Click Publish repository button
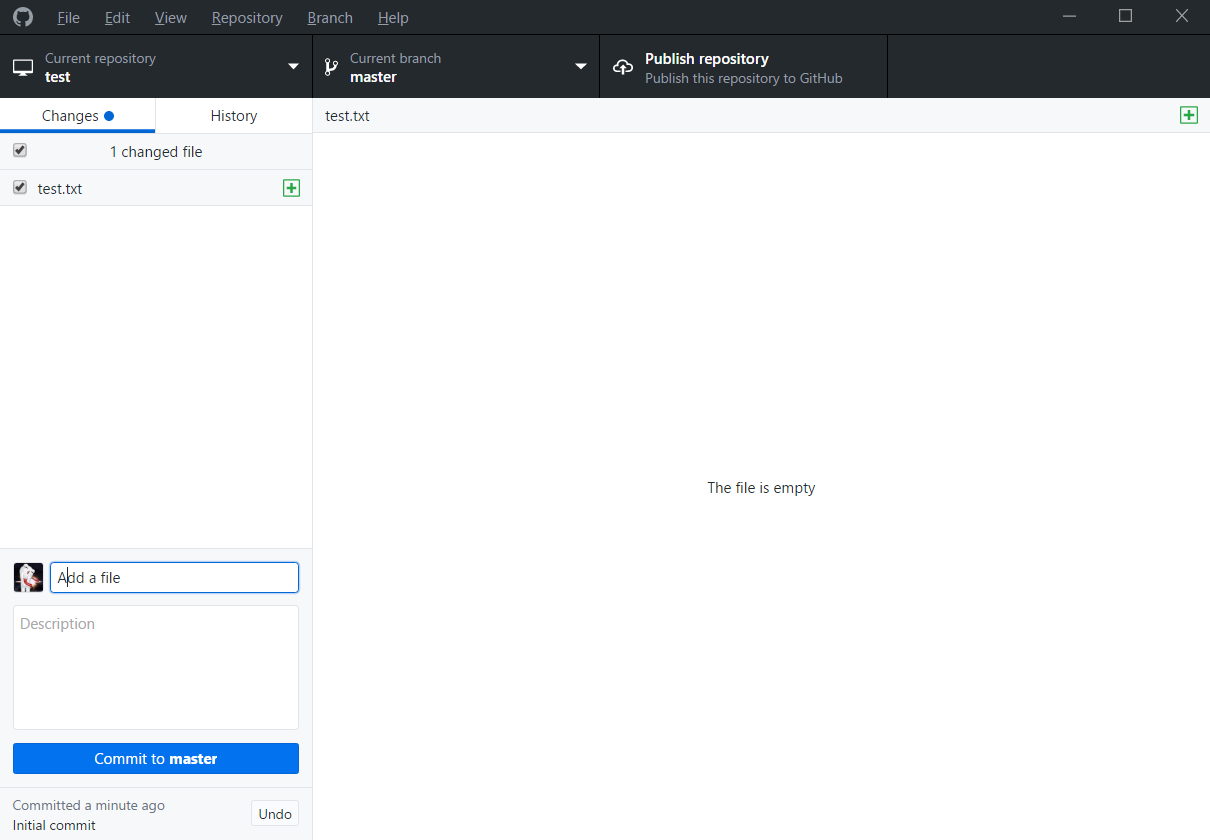Viewport: 1210px width, 840px height. (743, 67)
